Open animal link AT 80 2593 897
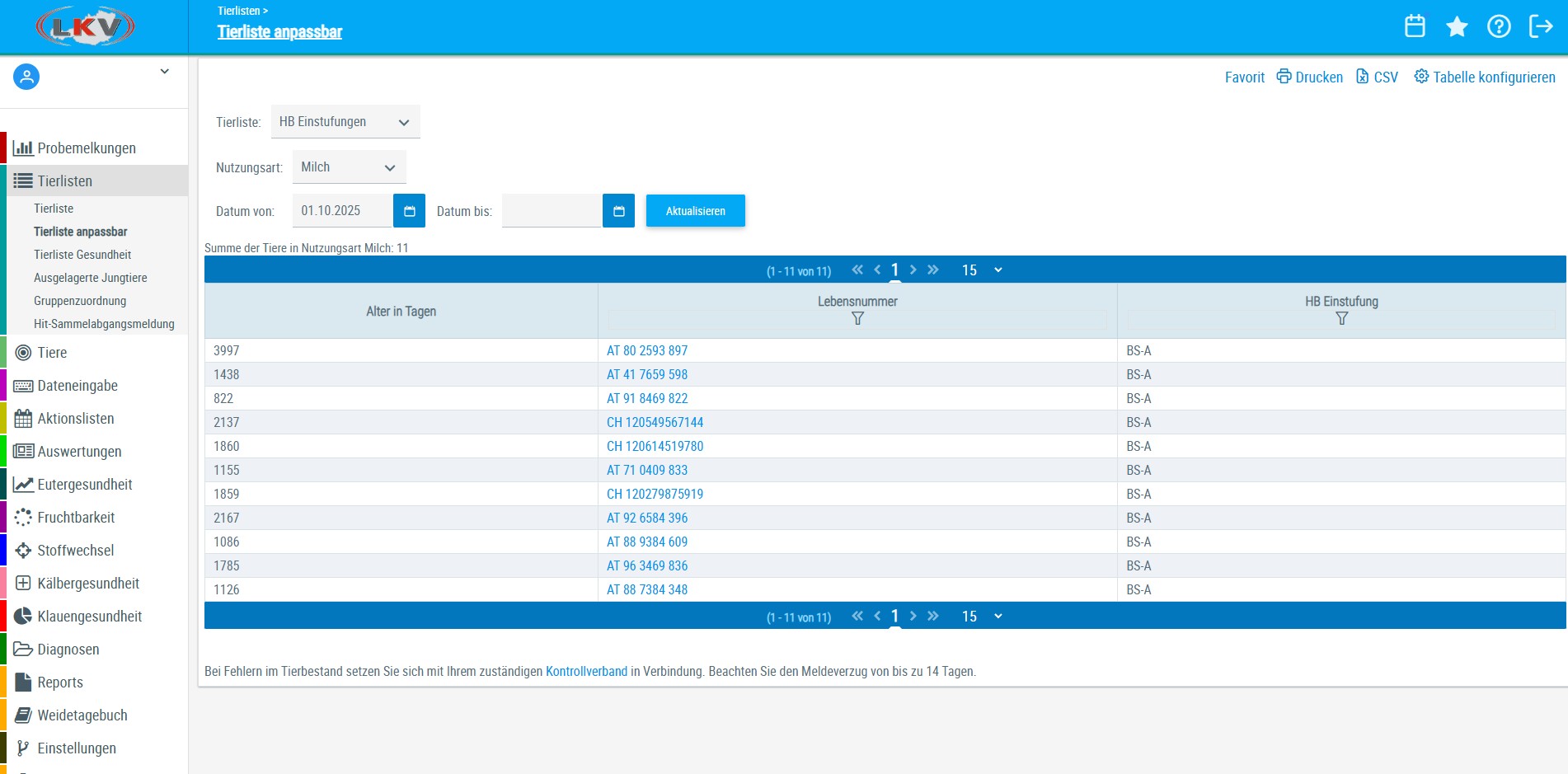 (x=647, y=350)
